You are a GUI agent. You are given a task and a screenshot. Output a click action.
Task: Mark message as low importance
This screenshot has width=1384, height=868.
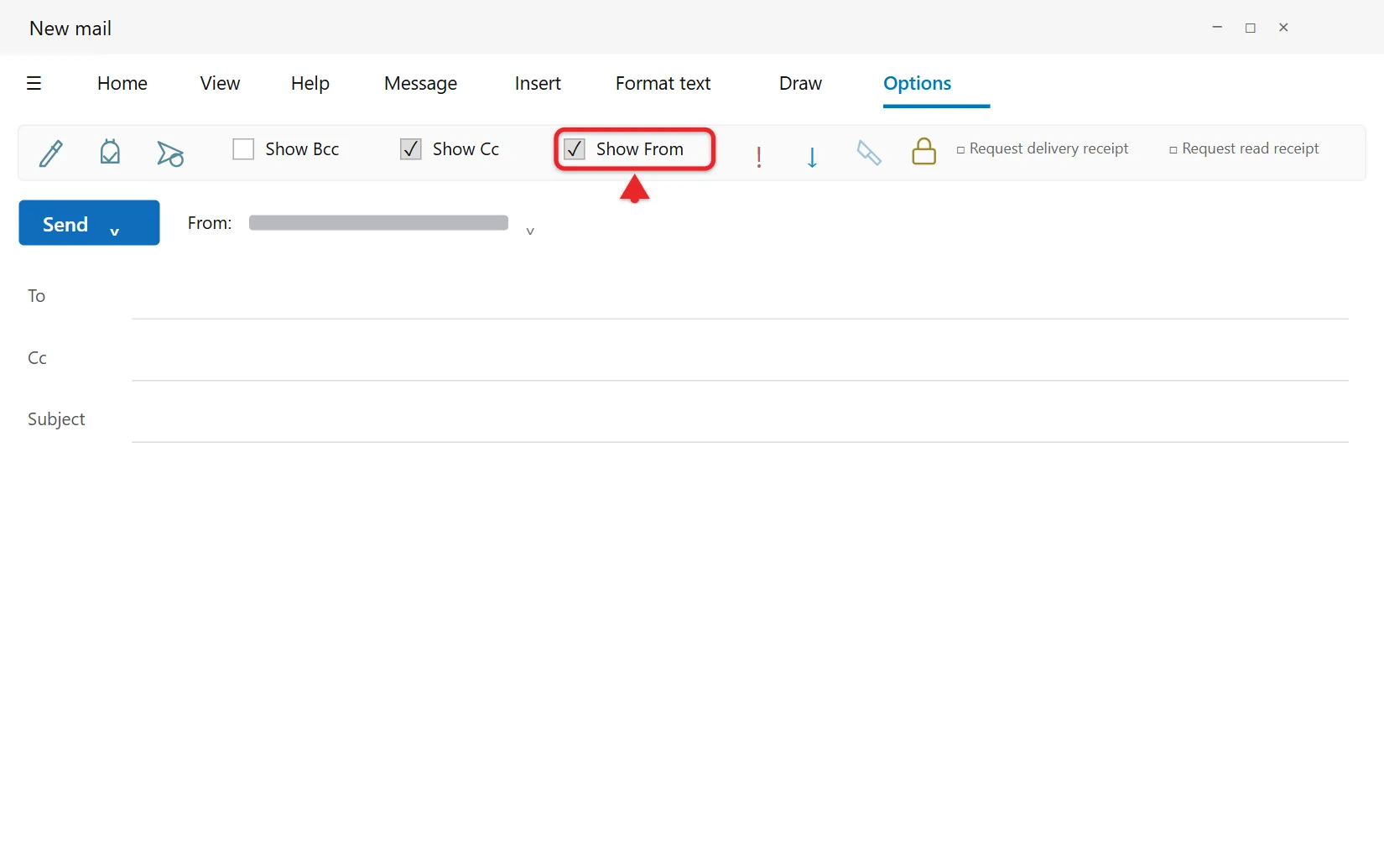(x=812, y=157)
